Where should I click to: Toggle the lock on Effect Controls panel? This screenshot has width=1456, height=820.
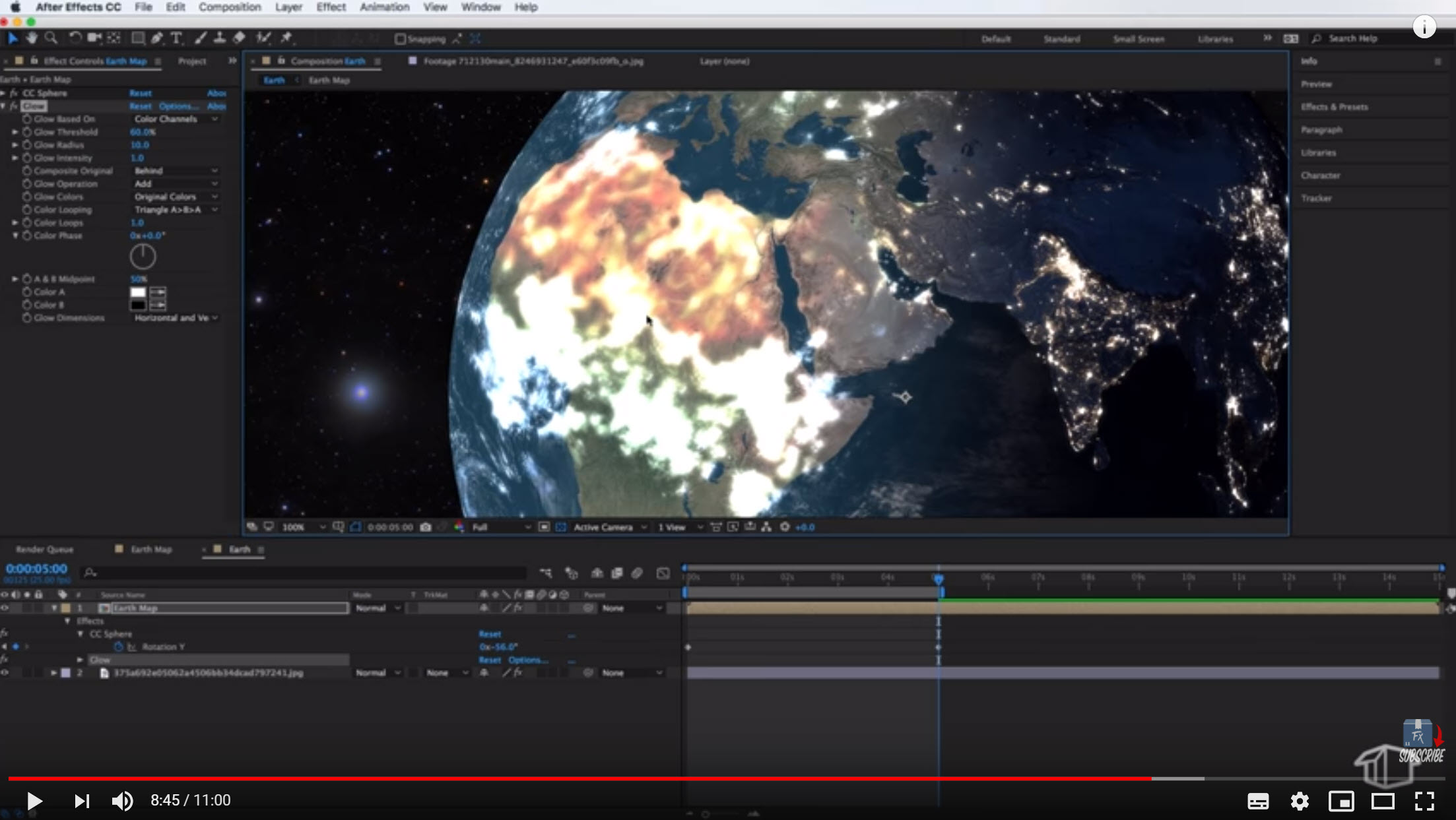click(x=34, y=61)
